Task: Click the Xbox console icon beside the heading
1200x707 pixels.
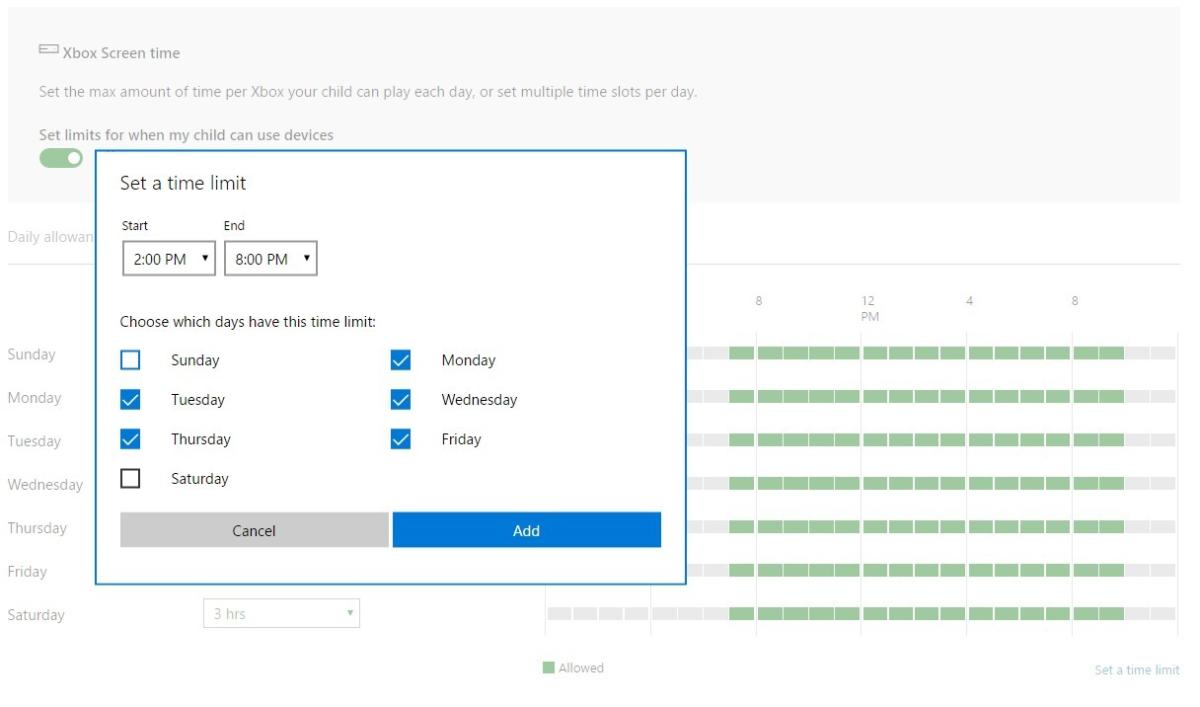Action: [49, 50]
